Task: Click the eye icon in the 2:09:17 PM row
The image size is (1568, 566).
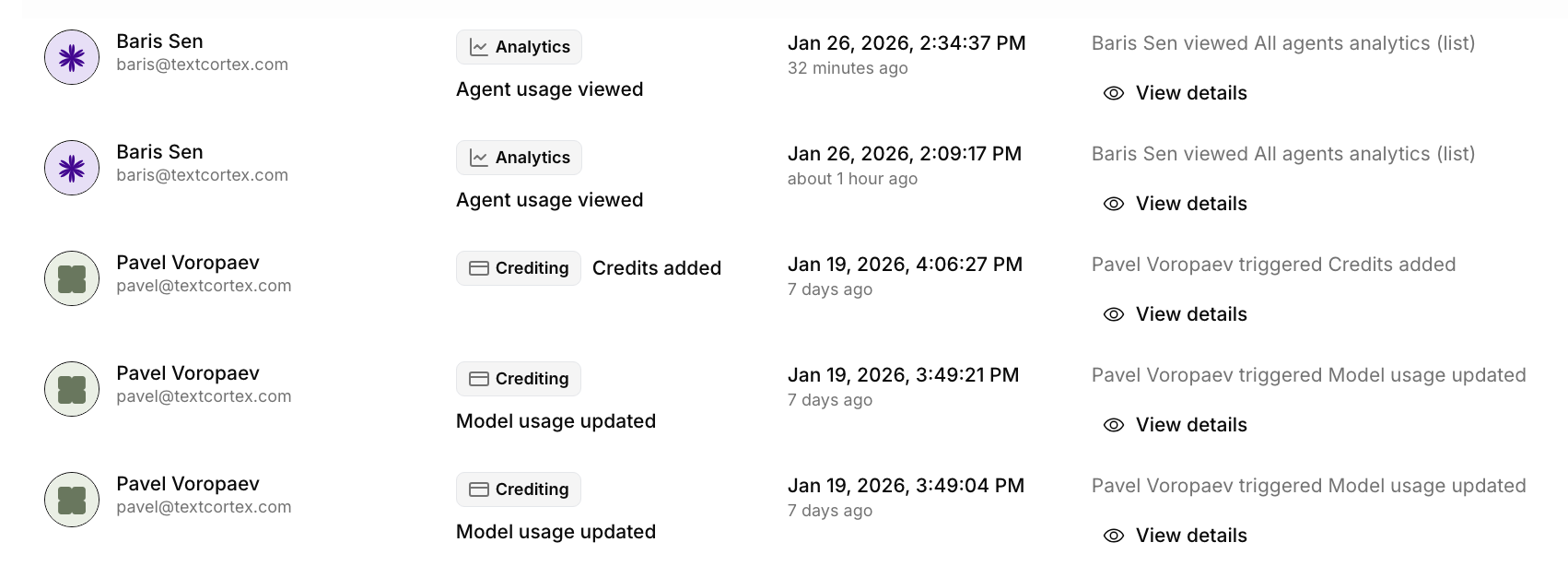Action: pyautogui.click(x=1114, y=204)
